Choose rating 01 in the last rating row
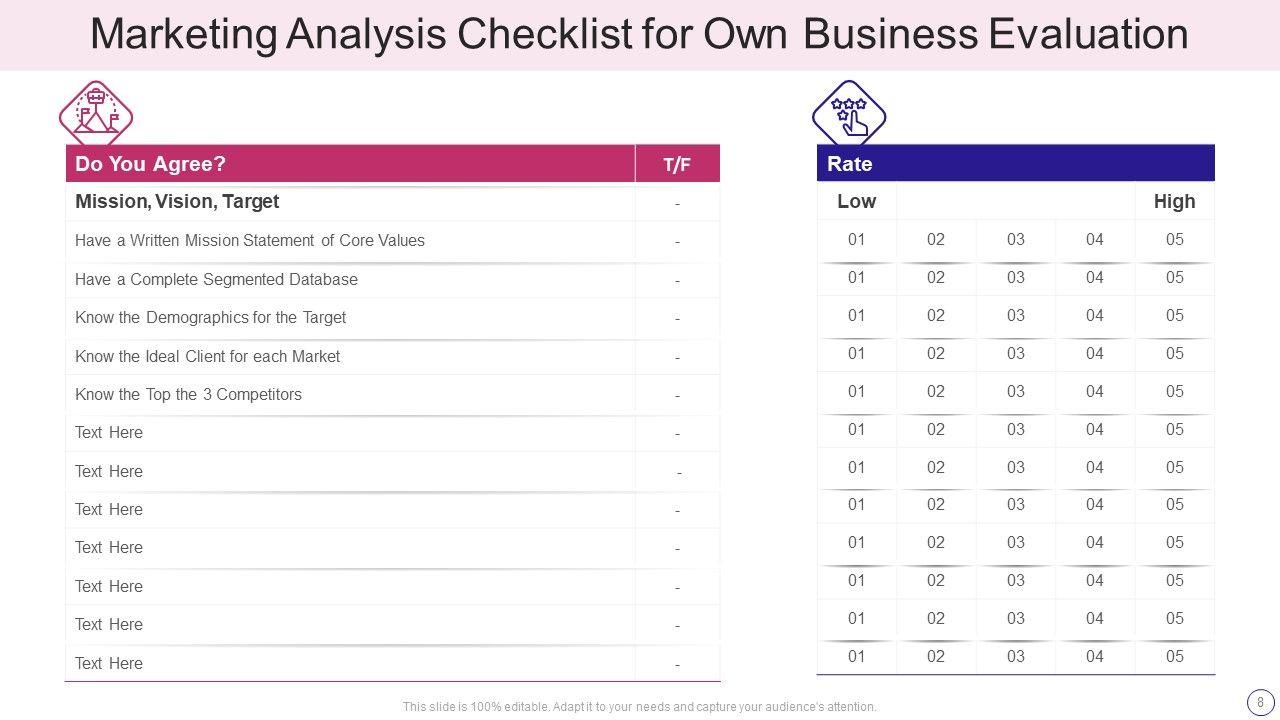 tap(856, 656)
